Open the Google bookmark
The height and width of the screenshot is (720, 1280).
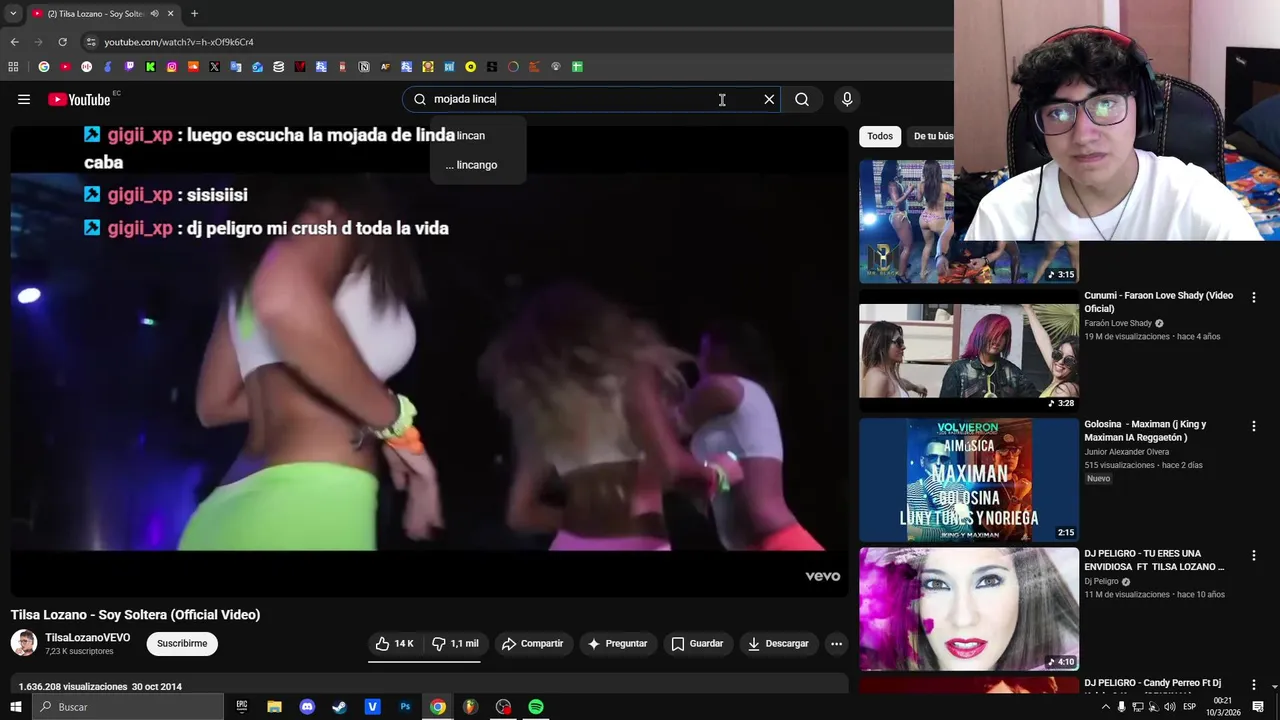pyautogui.click(x=44, y=67)
